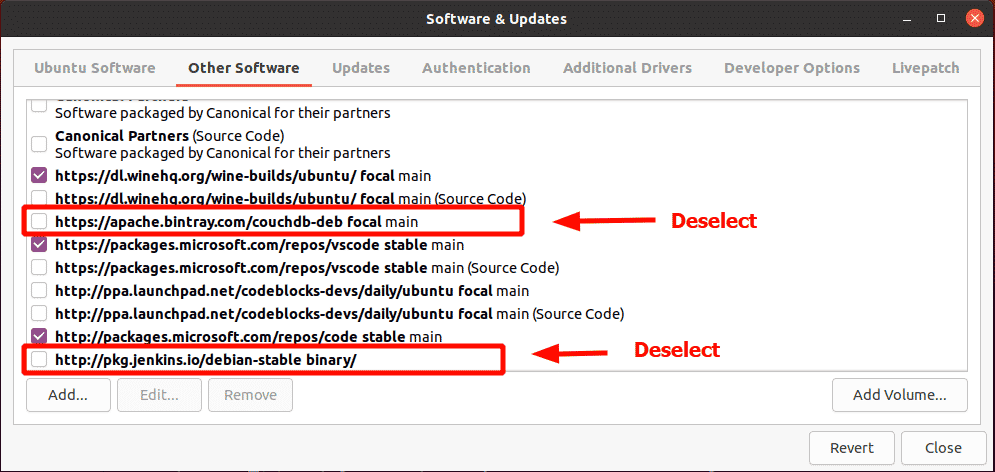The width and height of the screenshot is (995, 472).
Task: Minimize the Software & Updates window
Action: (909, 18)
